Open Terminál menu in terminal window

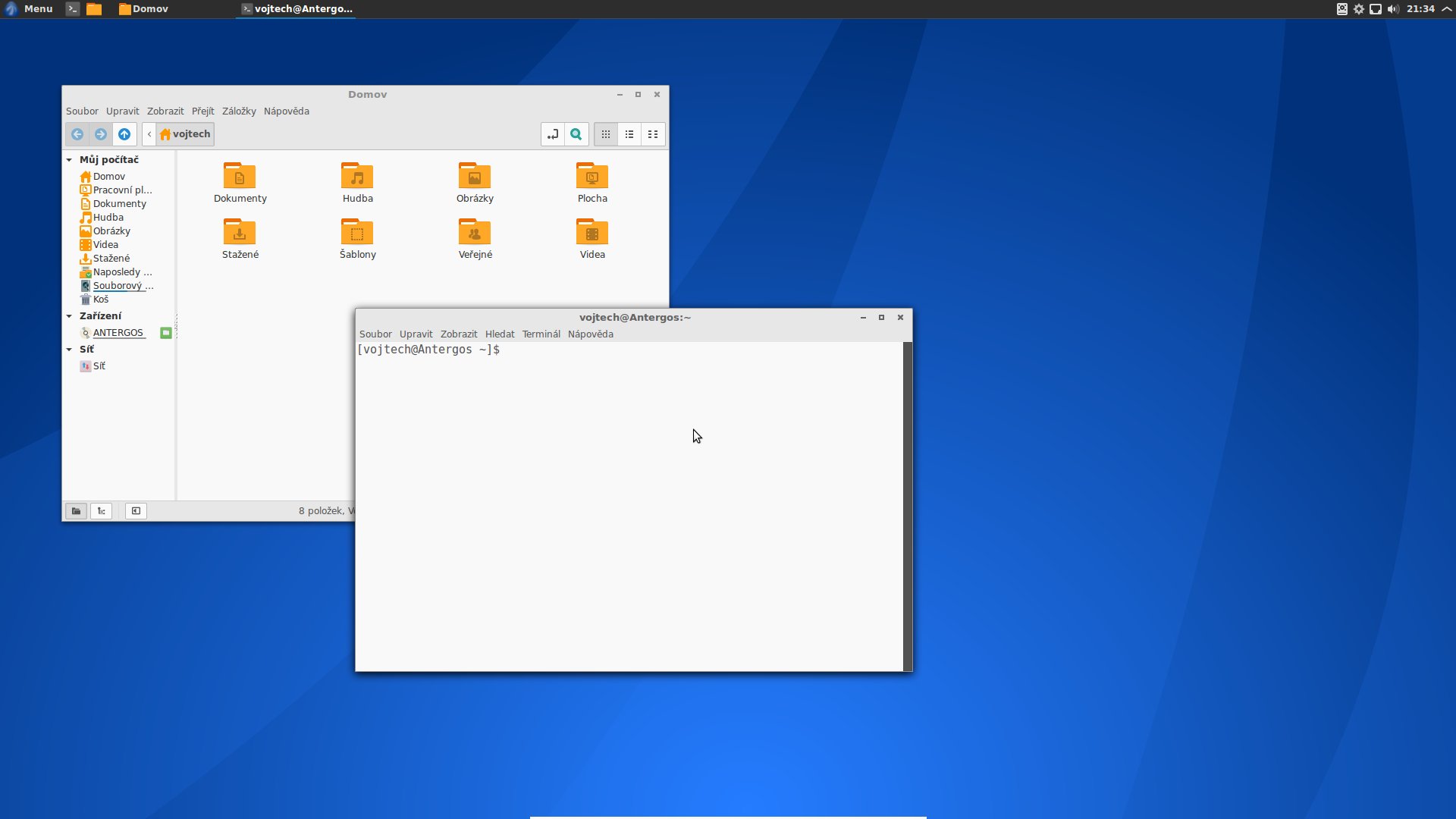(x=541, y=334)
